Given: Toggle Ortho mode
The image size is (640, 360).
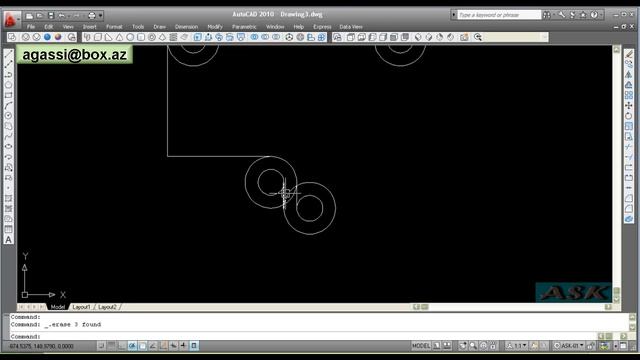Looking at the screenshot, I should pos(122,346).
